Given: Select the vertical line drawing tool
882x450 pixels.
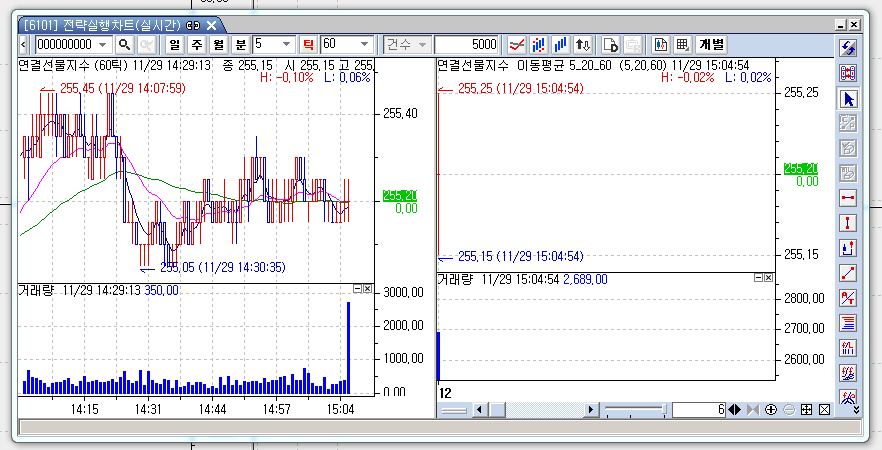Looking at the screenshot, I should click(x=848, y=222).
